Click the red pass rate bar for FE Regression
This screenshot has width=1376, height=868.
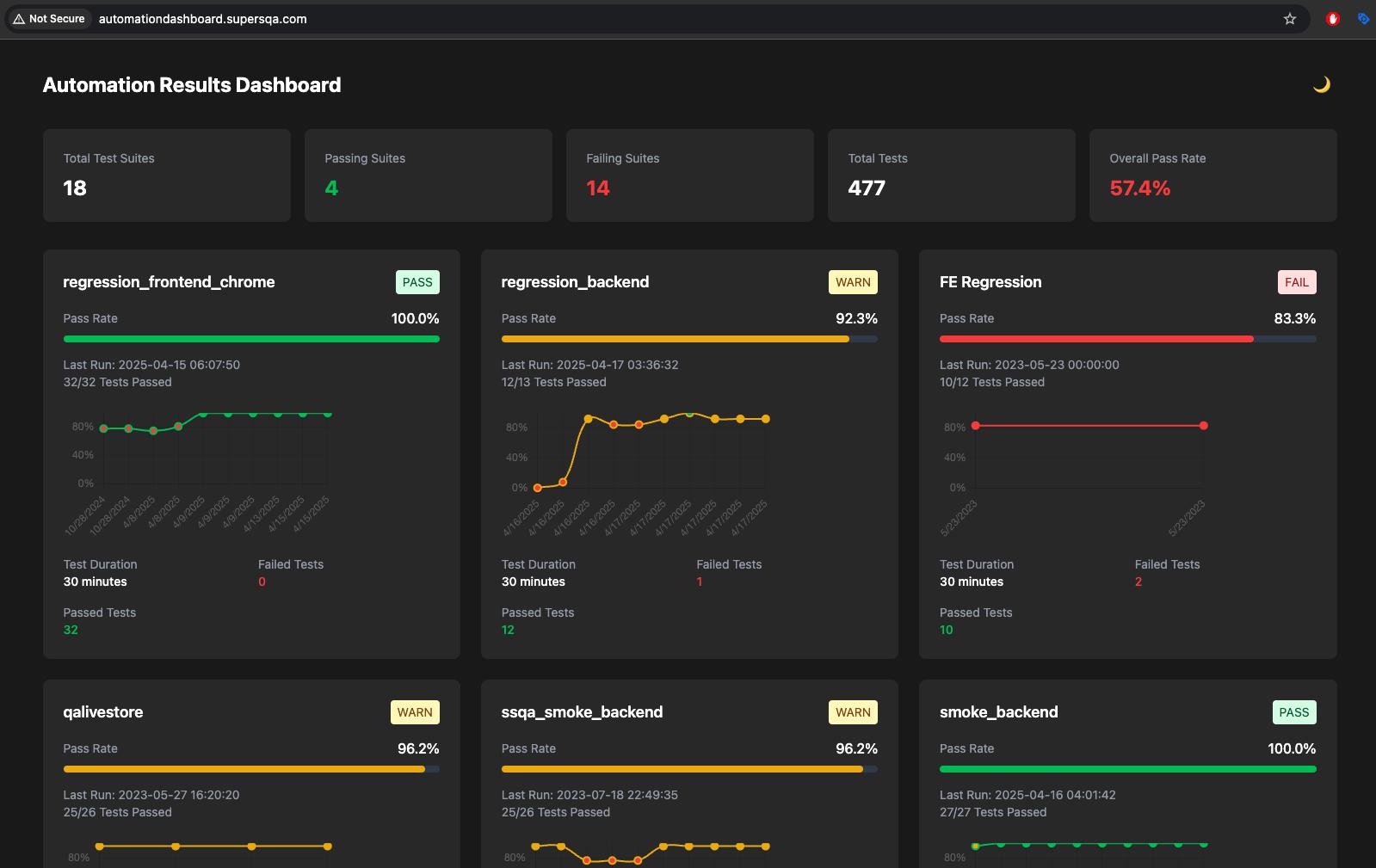pyautogui.click(x=1095, y=339)
